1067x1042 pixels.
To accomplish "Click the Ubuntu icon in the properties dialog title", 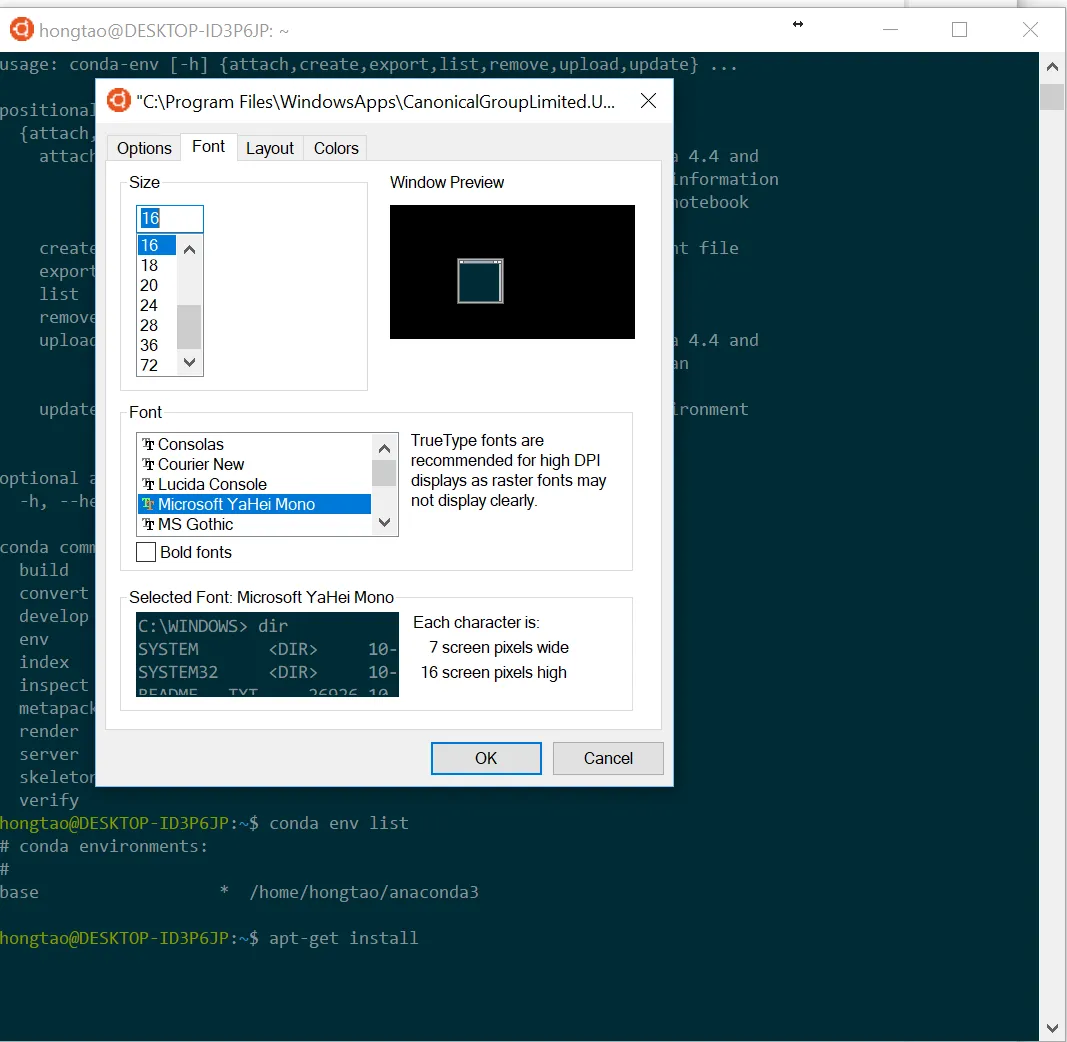I will (x=119, y=101).
